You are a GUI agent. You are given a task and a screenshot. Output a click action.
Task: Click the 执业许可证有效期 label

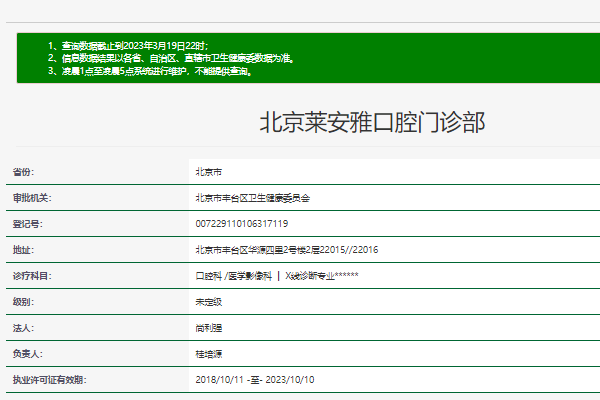coord(50,380)
